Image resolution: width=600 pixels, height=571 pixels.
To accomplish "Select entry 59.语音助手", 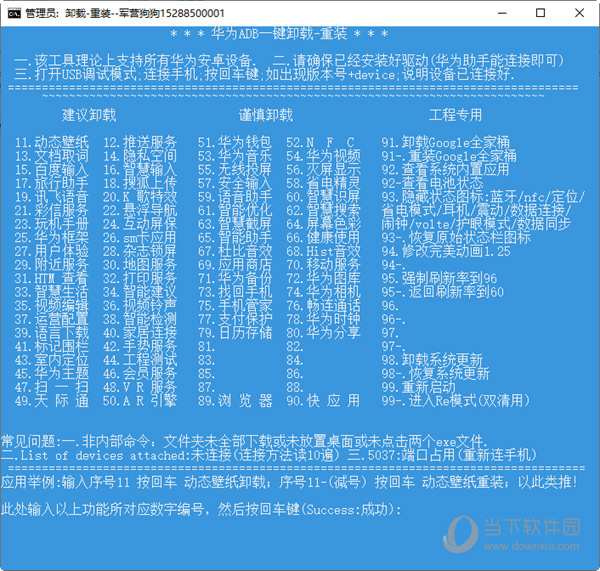I will (x=235, y=197).
